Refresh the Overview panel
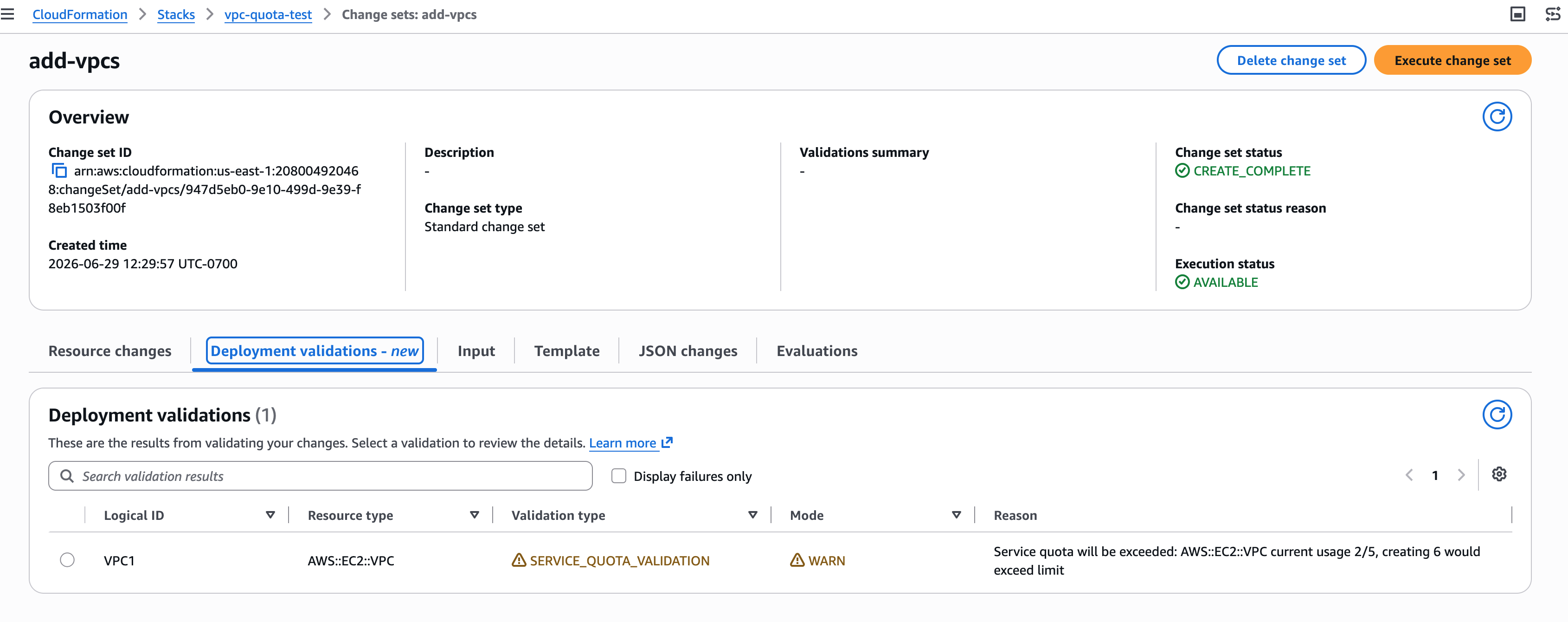The width and height of the screenshot is (1568, 622). click(x=1496, y=117)
